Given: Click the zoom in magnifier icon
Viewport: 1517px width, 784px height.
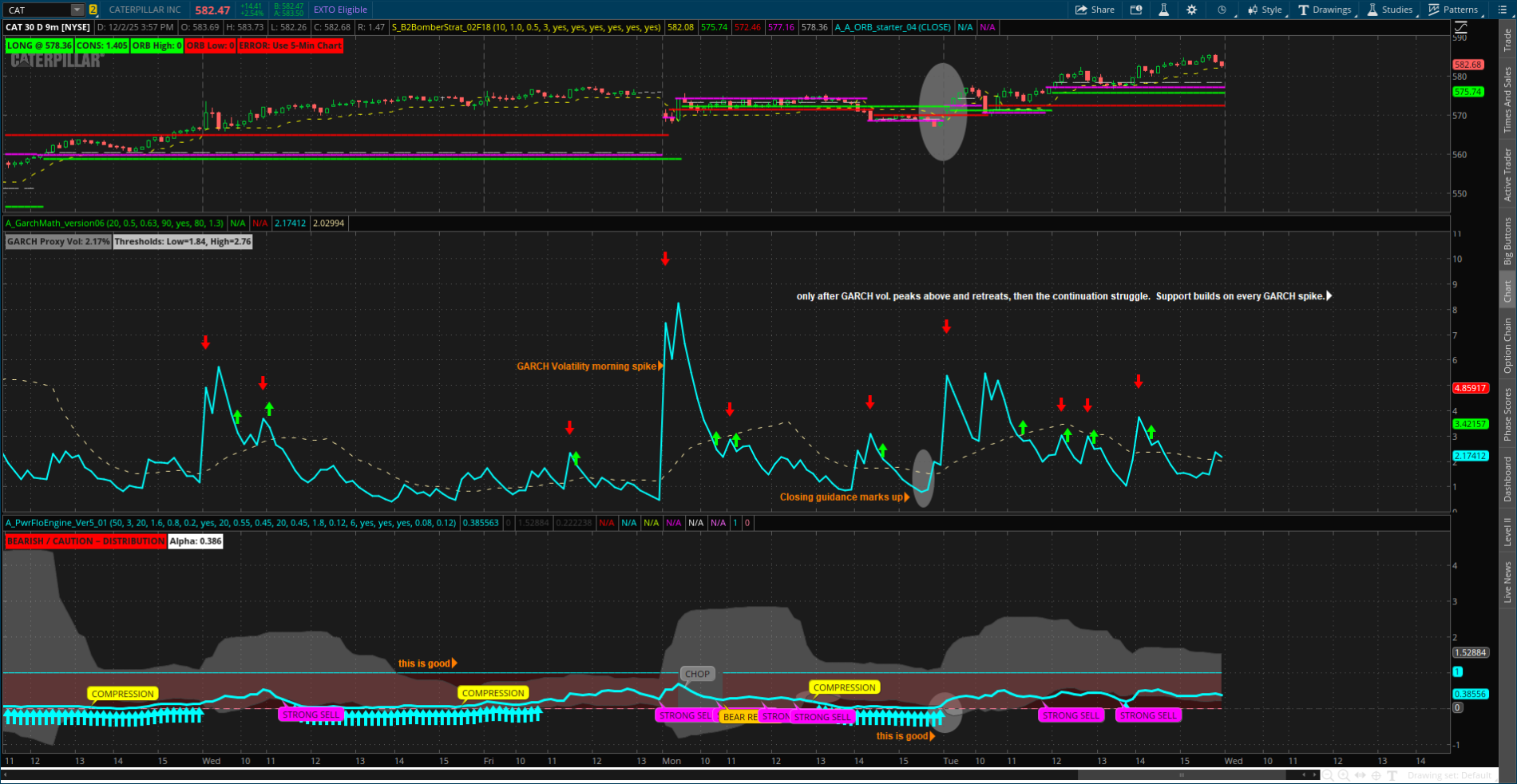Looking at the screenshot, I should tap(1344, 776).
